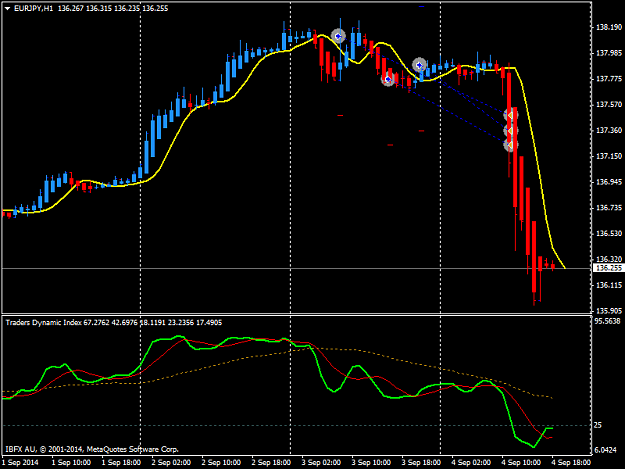Click the 4 Sep 10:00 time label
The width and height of the screenshot is (625, 469).
(521, 462)
